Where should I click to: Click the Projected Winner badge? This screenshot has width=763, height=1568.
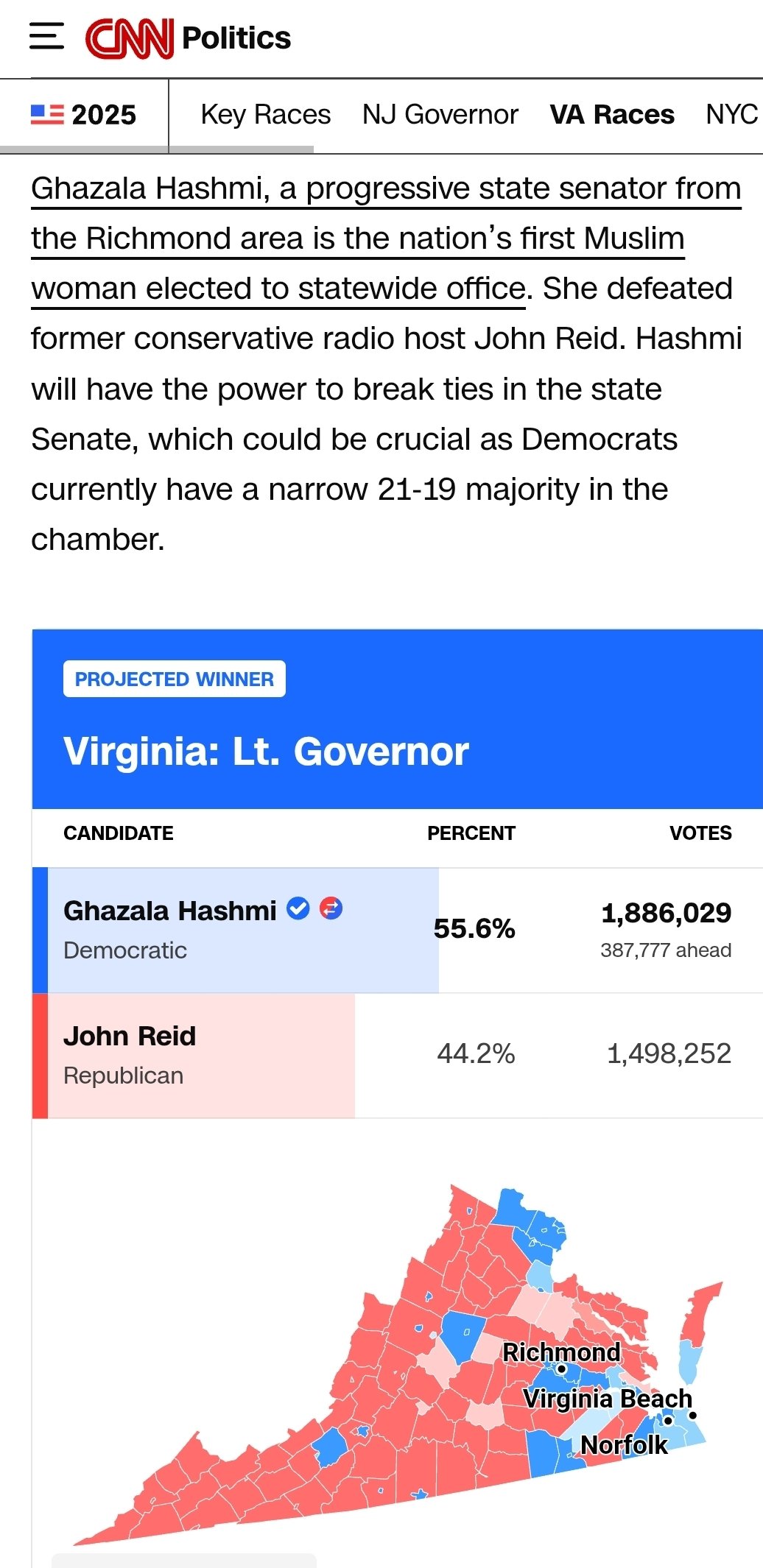175,679
